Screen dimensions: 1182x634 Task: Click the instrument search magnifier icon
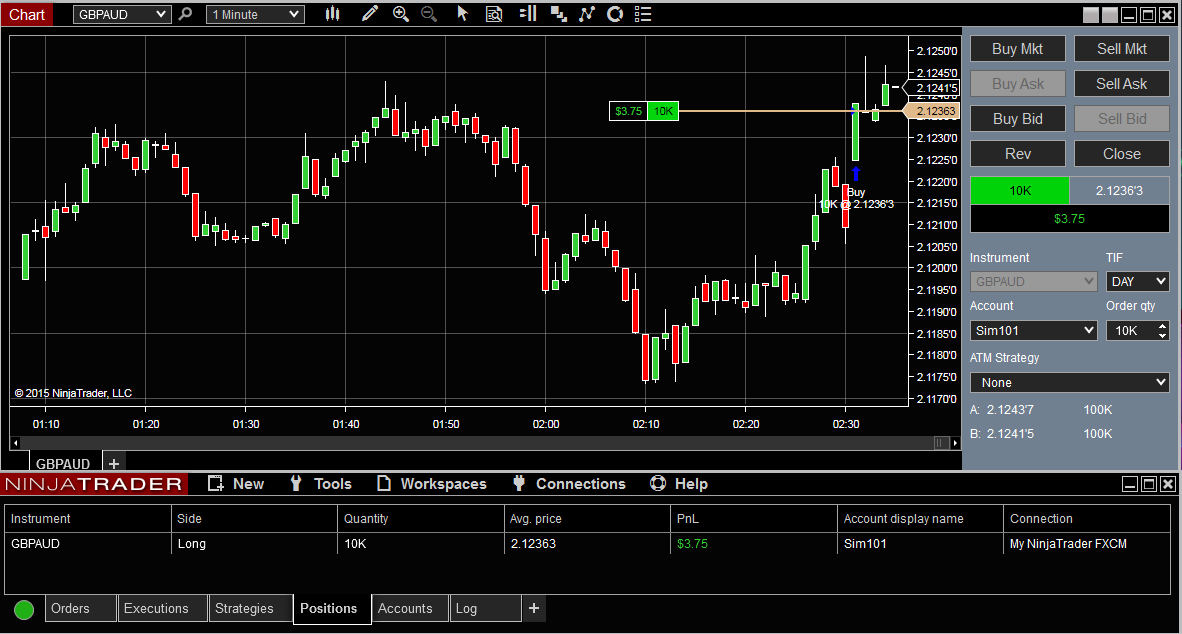(x=185, y=14)
